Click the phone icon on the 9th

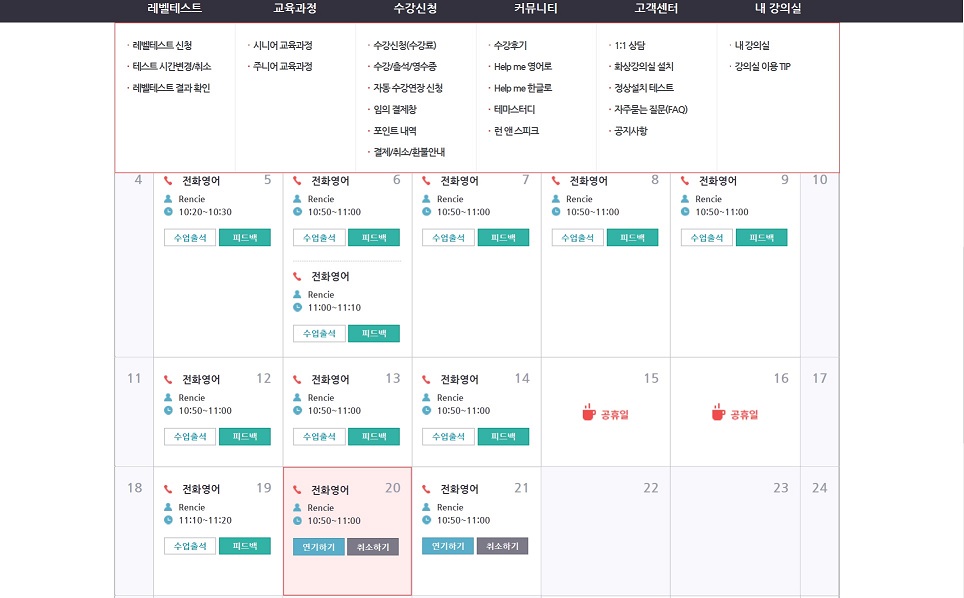click(x=686, y=181)
